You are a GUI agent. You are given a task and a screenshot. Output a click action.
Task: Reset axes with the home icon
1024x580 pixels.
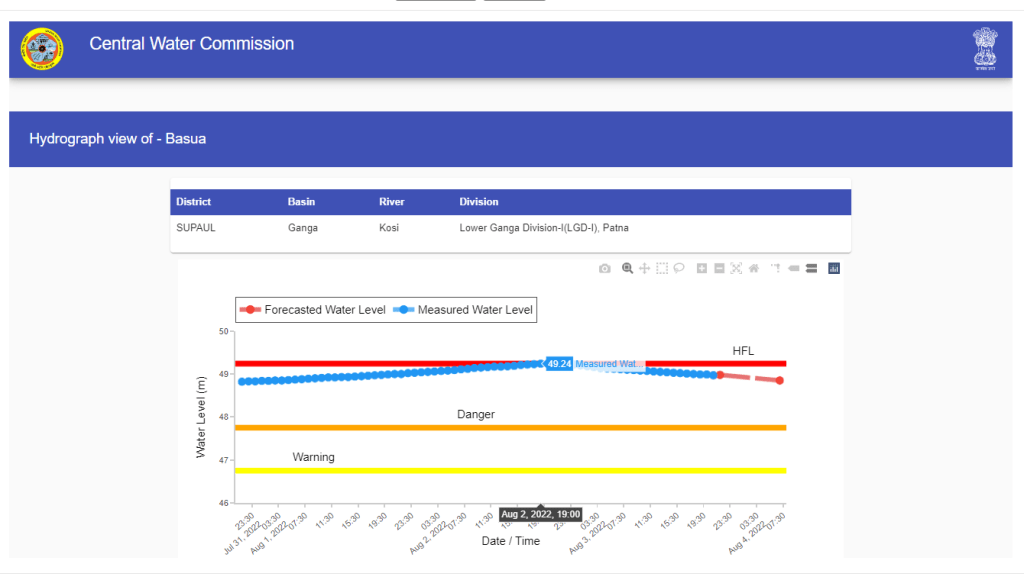tap(753, 268)
